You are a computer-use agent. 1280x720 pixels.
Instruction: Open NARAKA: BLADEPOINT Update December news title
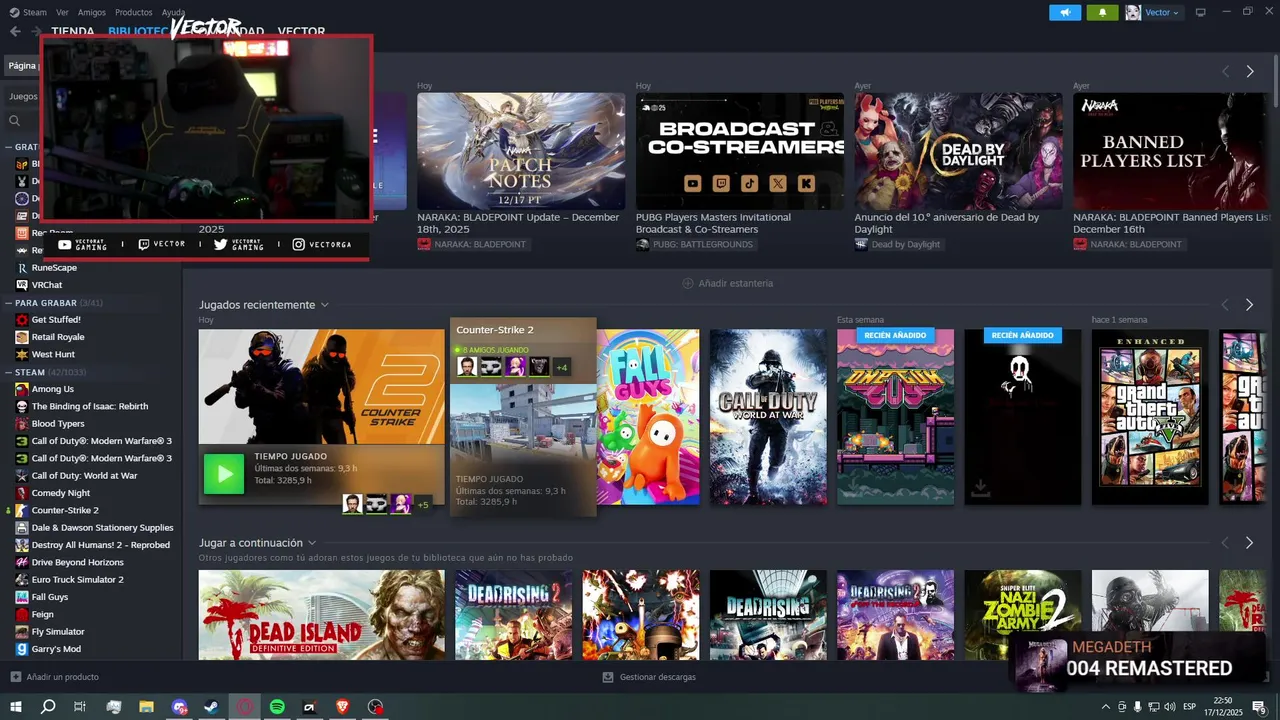518,223
